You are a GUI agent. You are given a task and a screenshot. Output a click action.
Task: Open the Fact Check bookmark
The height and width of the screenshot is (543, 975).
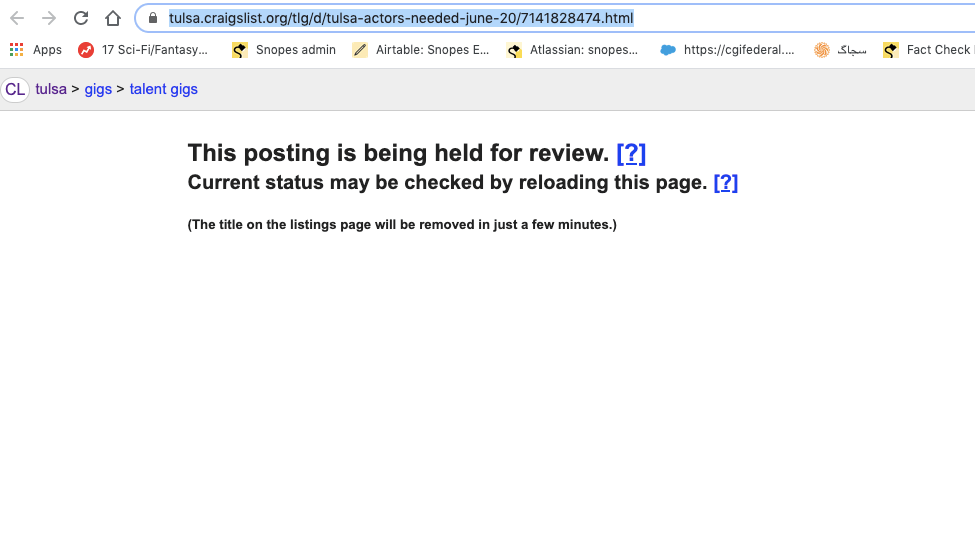click(x=928, y=50)
